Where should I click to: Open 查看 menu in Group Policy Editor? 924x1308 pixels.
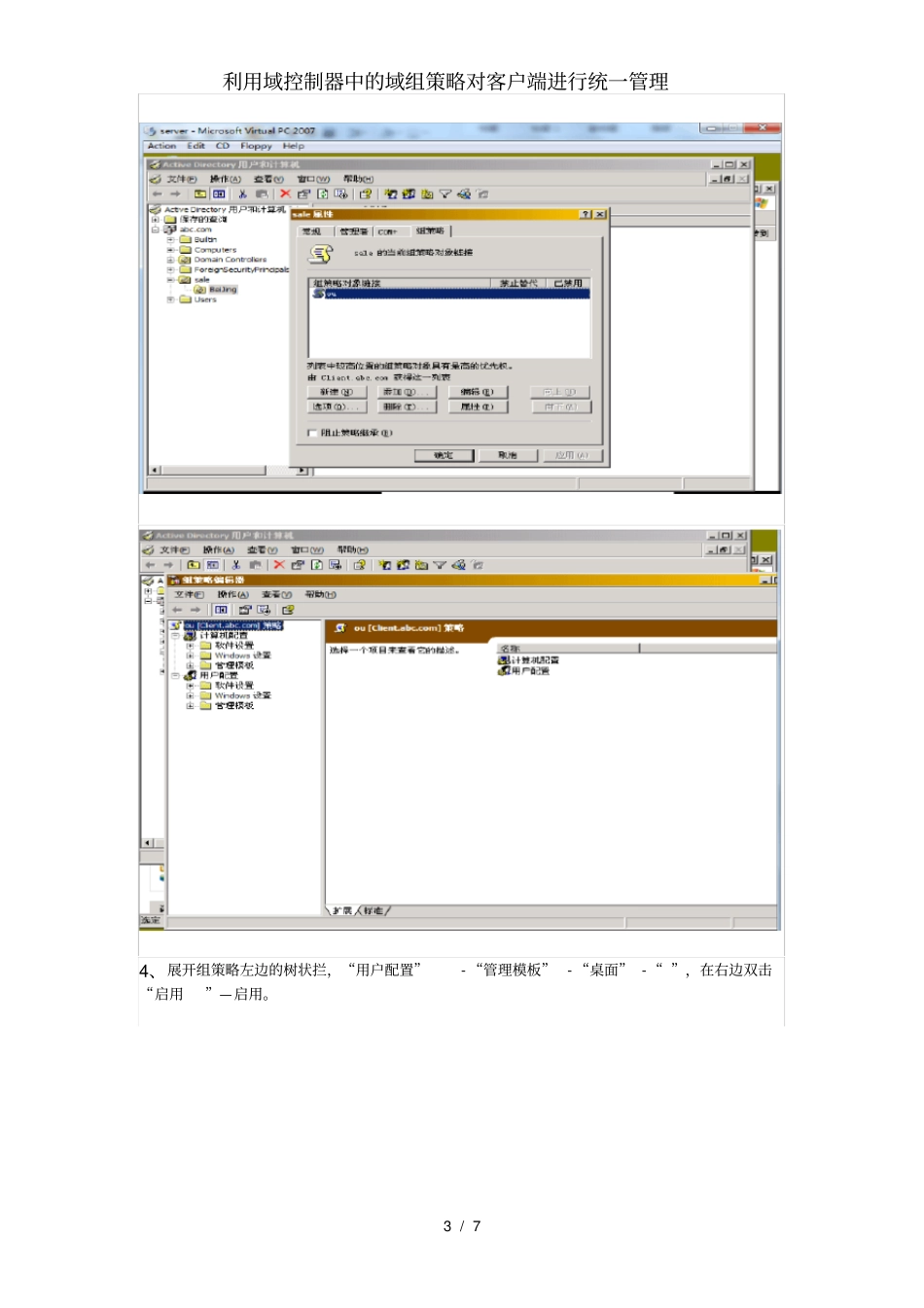pyautogui.click(x=276, y=594)
